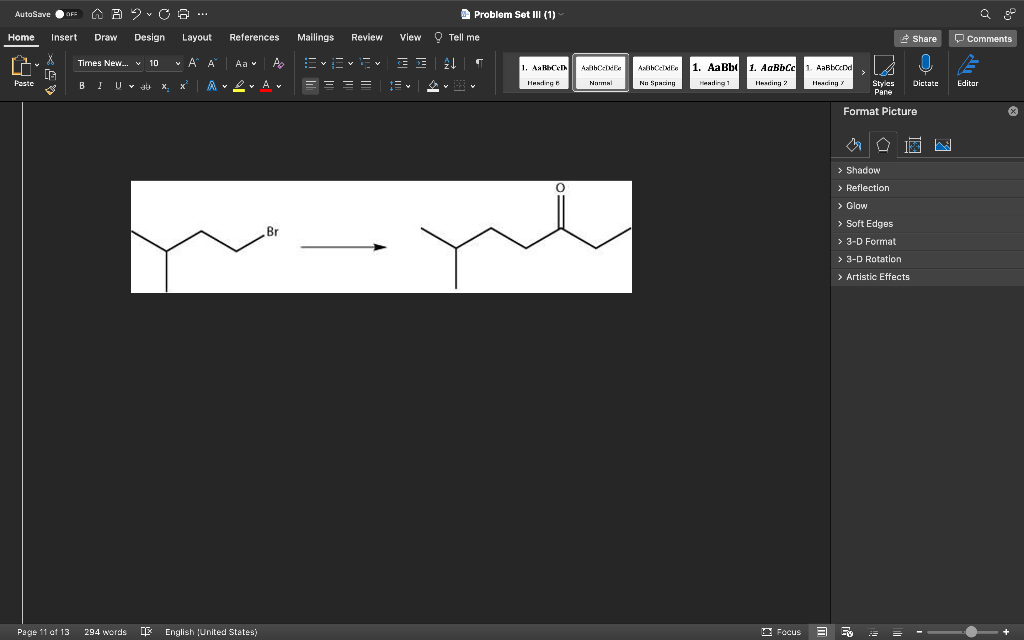Open the Editor tool
This screenshot has width=1024, height=640.
pos(967,70)
